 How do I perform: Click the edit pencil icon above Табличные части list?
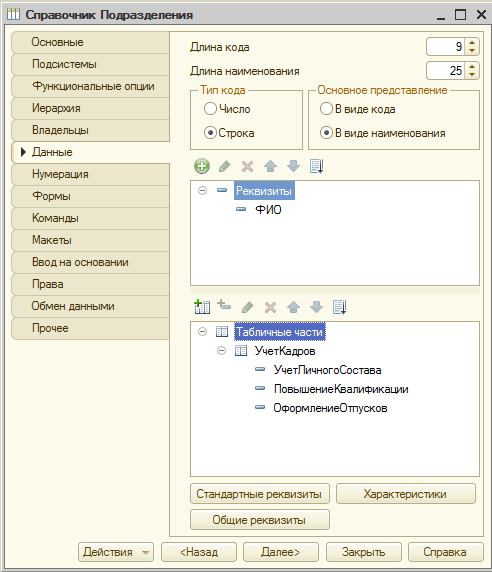247,307
